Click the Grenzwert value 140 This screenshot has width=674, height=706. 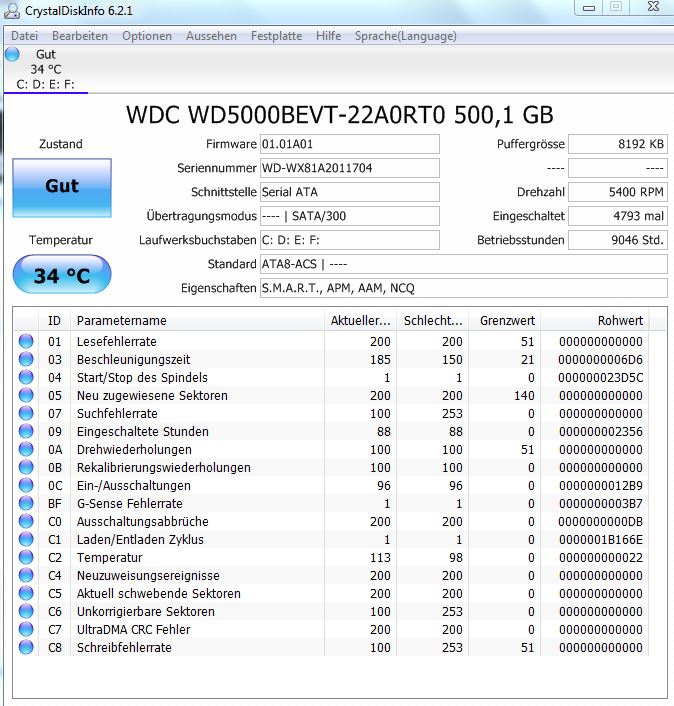524,395
